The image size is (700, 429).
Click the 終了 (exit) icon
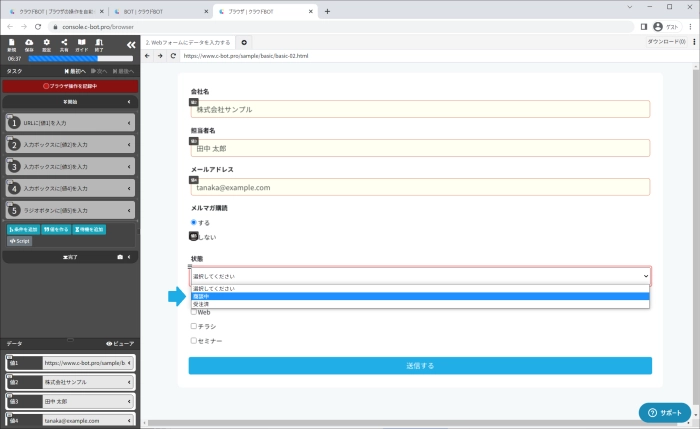point(98,44)
